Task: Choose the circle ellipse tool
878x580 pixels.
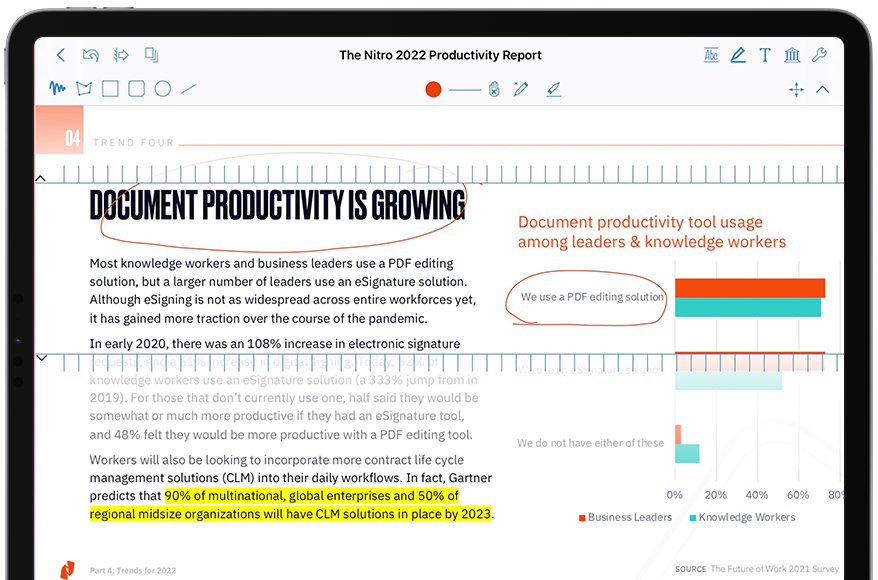Action: 163,88
